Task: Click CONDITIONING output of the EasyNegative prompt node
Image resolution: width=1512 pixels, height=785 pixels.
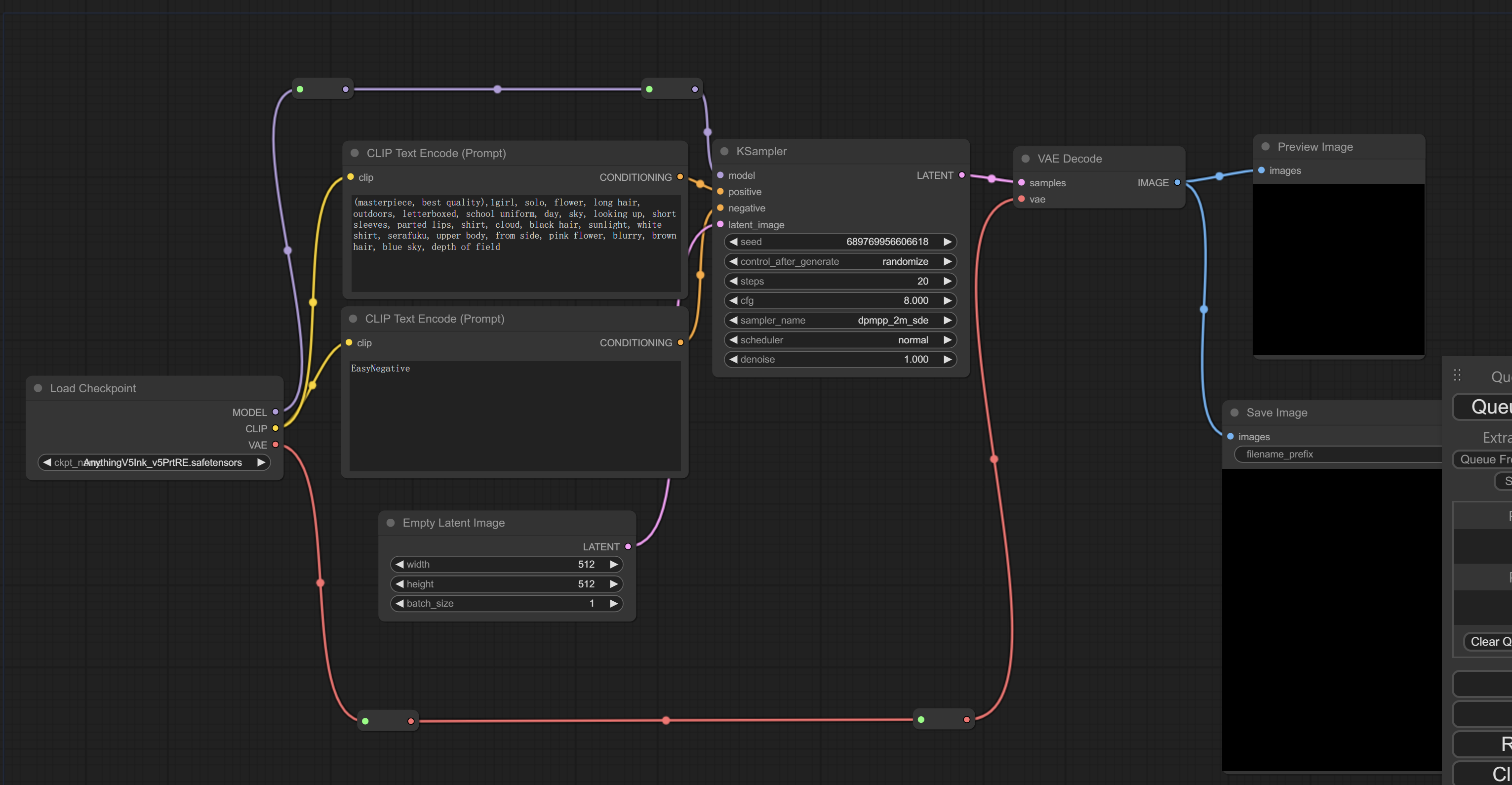Action: coord(680,342)
